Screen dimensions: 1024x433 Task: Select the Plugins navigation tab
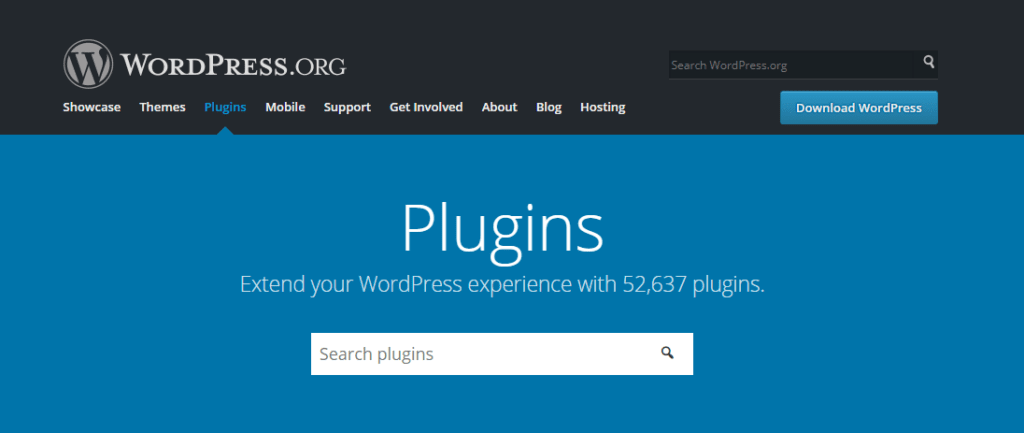tap(225, 107)
